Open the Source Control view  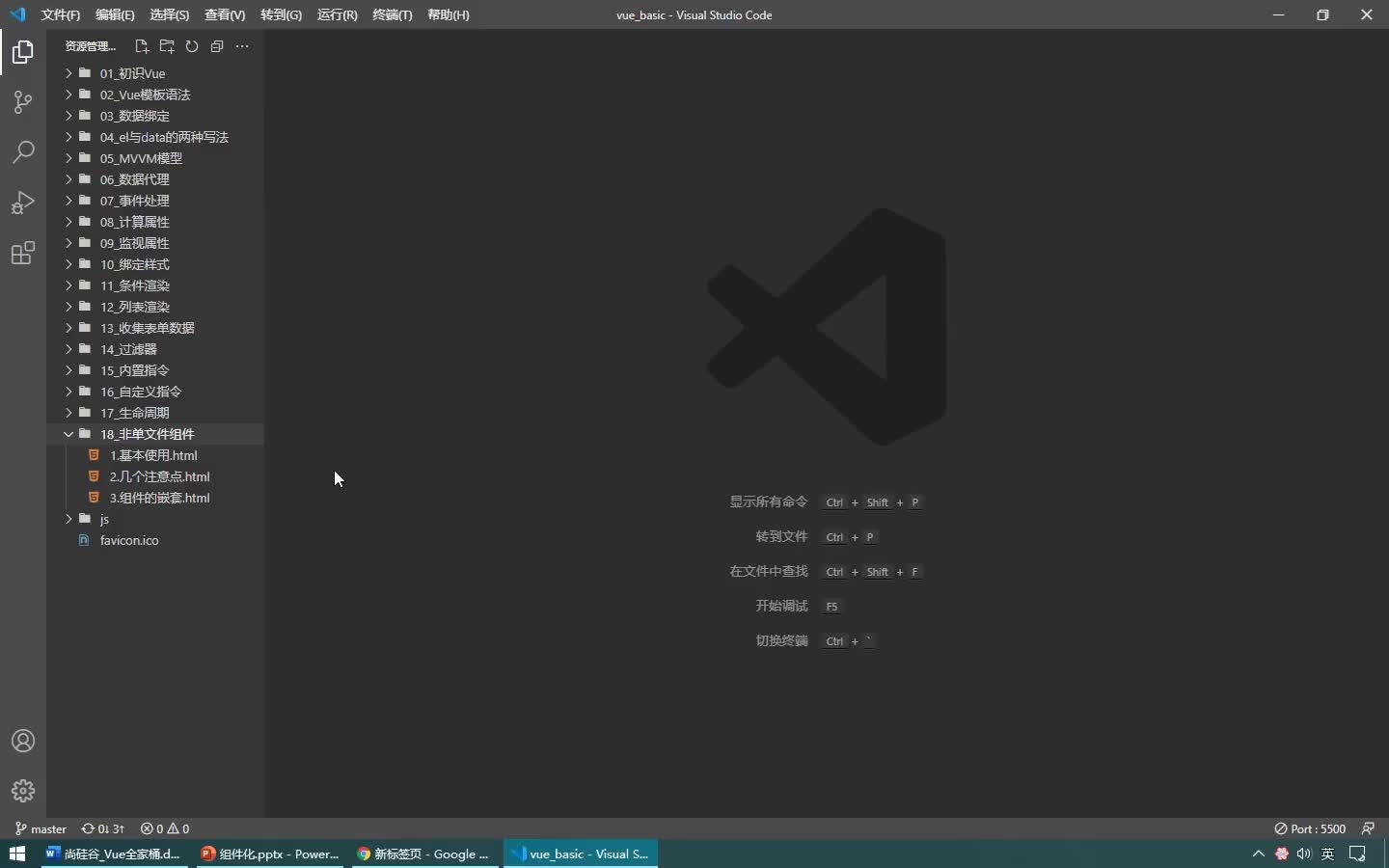pyautogui.click(x=23, y=102)
